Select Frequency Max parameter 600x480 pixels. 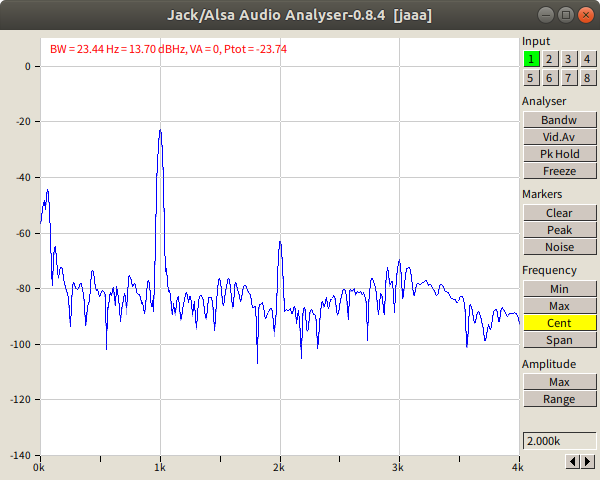tap(559, 306)
